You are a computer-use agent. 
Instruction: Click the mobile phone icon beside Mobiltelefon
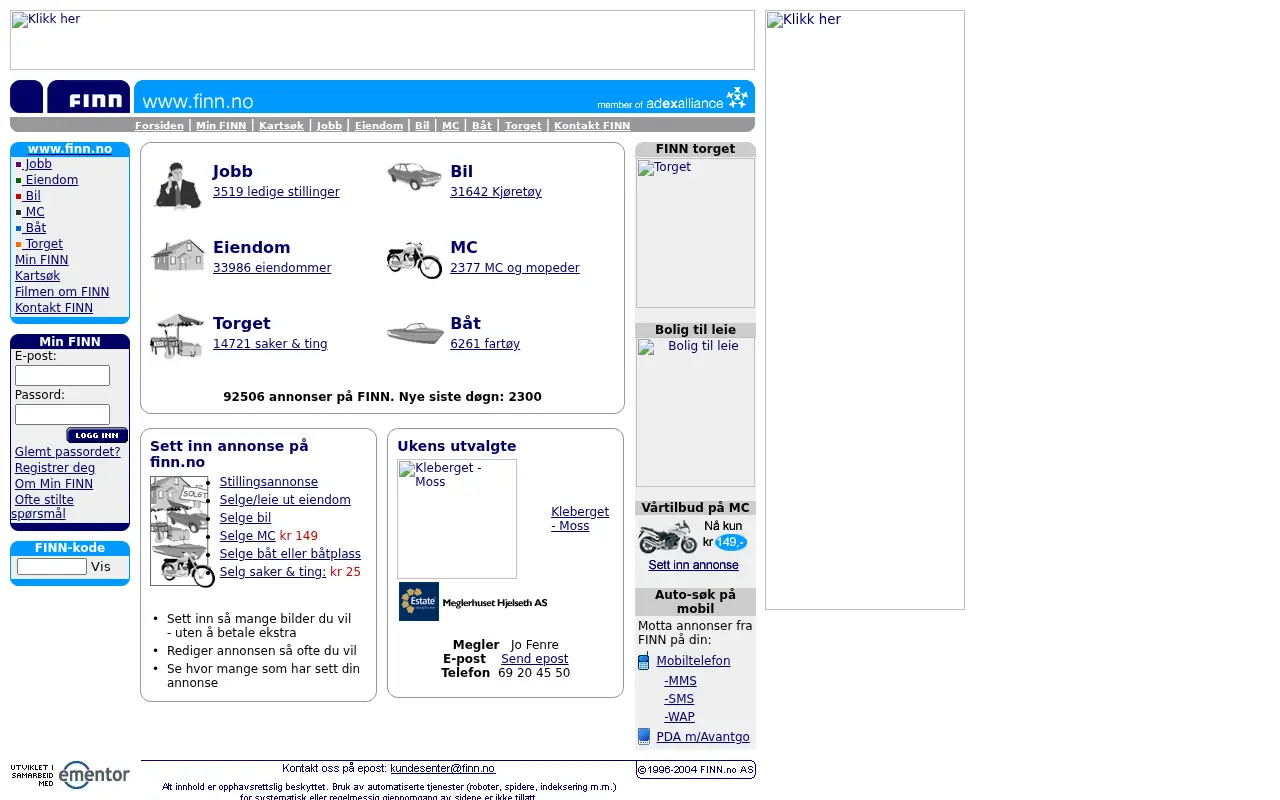[643, 661]
